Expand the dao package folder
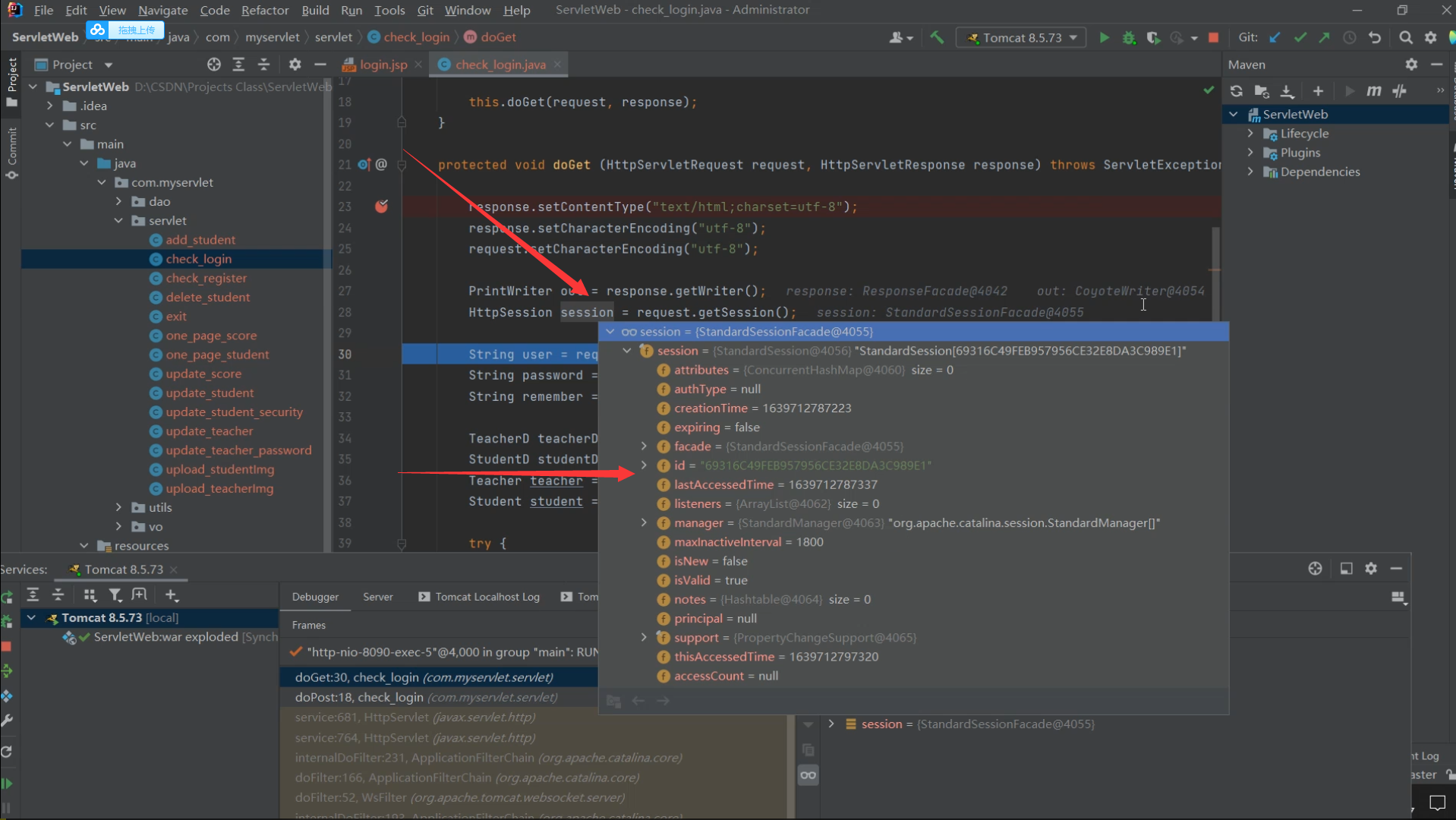 click(x=118, y=201)
